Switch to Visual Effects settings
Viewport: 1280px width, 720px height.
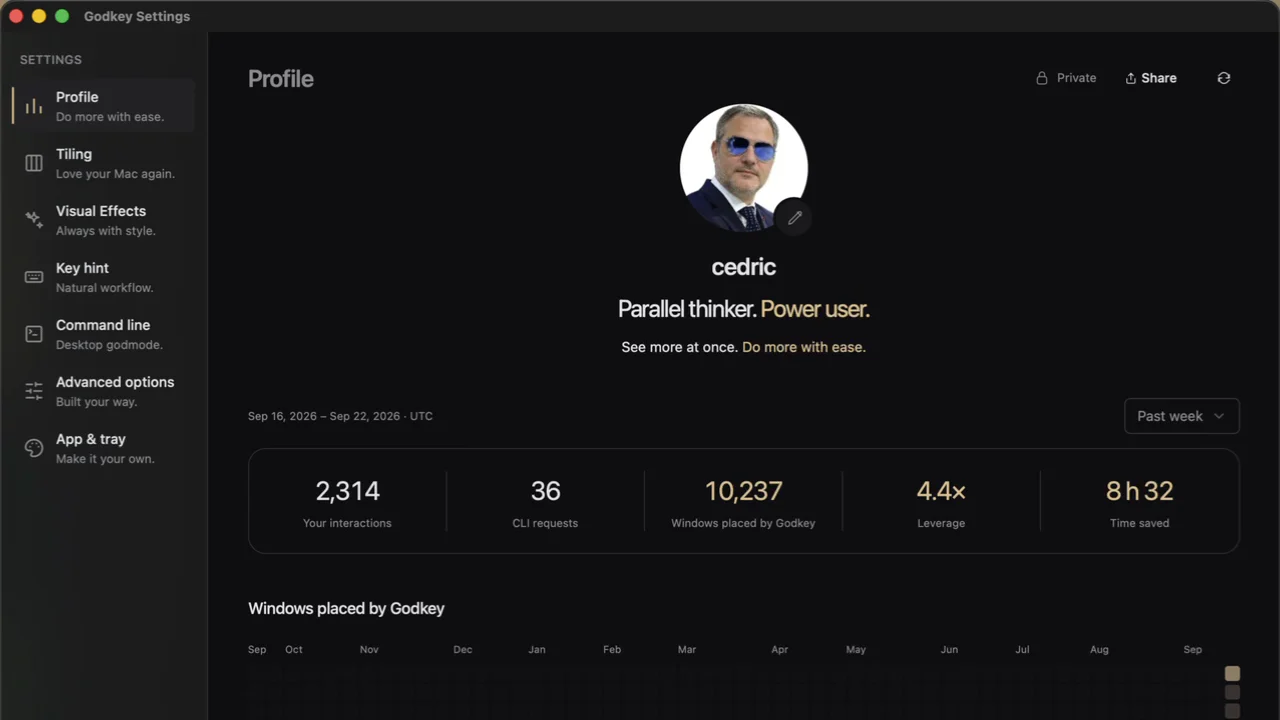pos(103,220)
